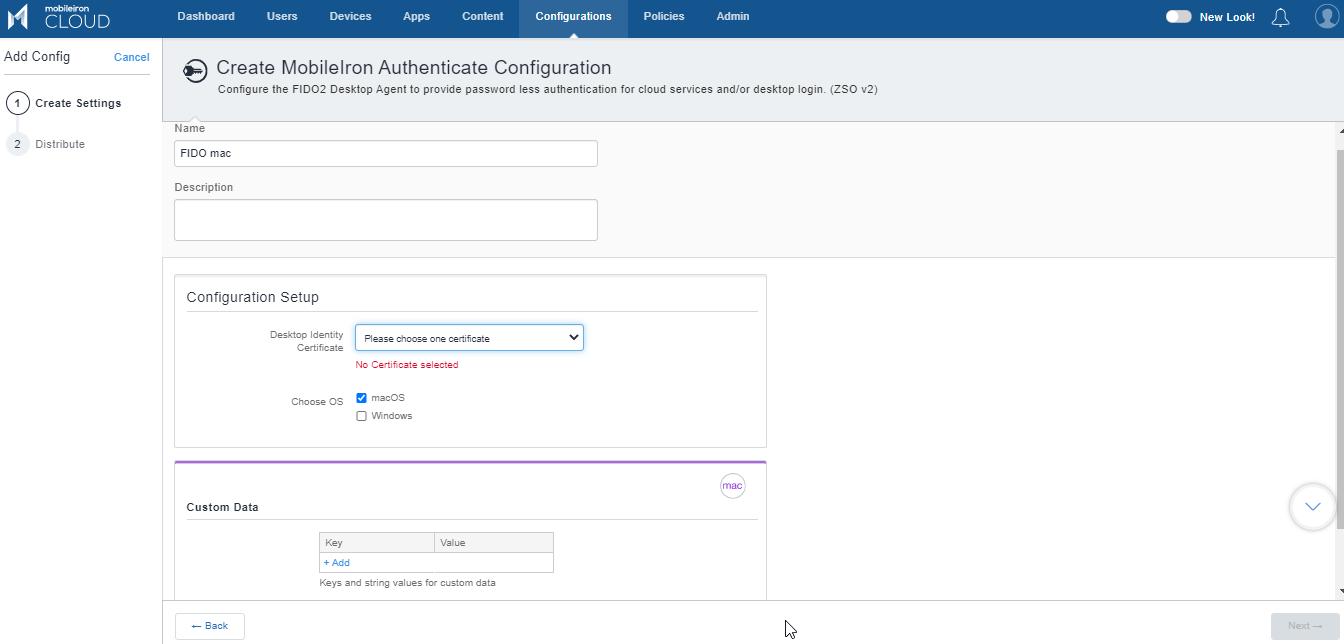Image resolution: width=1344 pixels, height=644 pixels.
Task: Select the Content tab
Action: pyautogui.click(x=483, y=17)
